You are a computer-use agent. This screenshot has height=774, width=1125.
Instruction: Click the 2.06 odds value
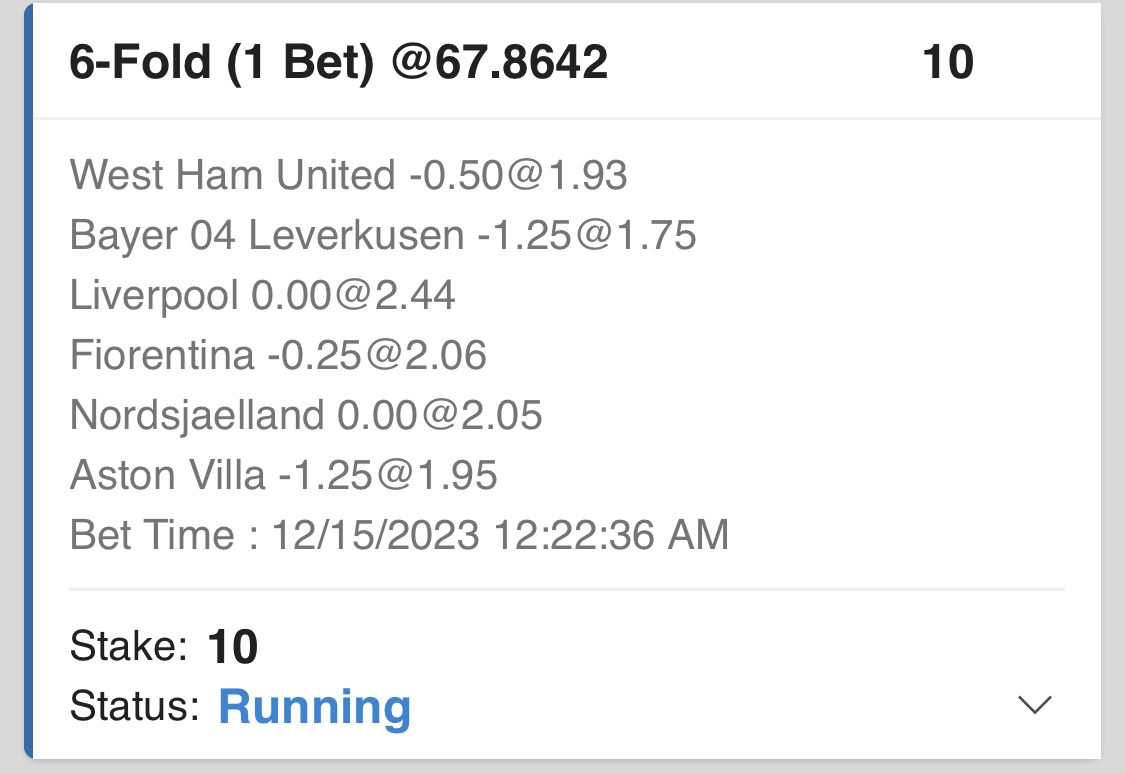[x=445, y=355]
